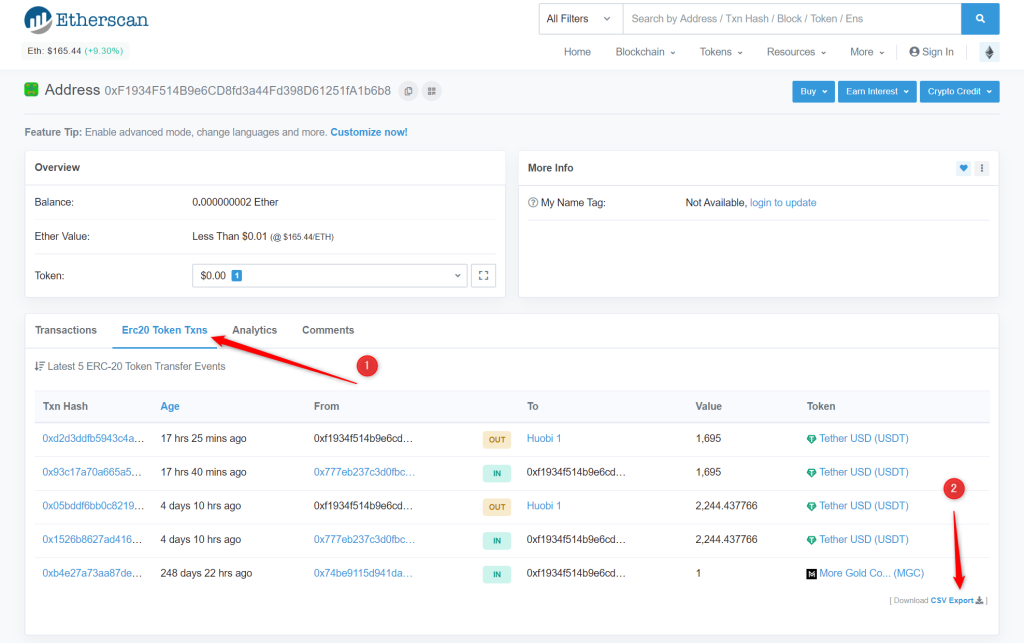Open transaction hash 0x05bddf6bb0c8219
Viewport: 1024px width, 643px height.
tap(93, 506)
